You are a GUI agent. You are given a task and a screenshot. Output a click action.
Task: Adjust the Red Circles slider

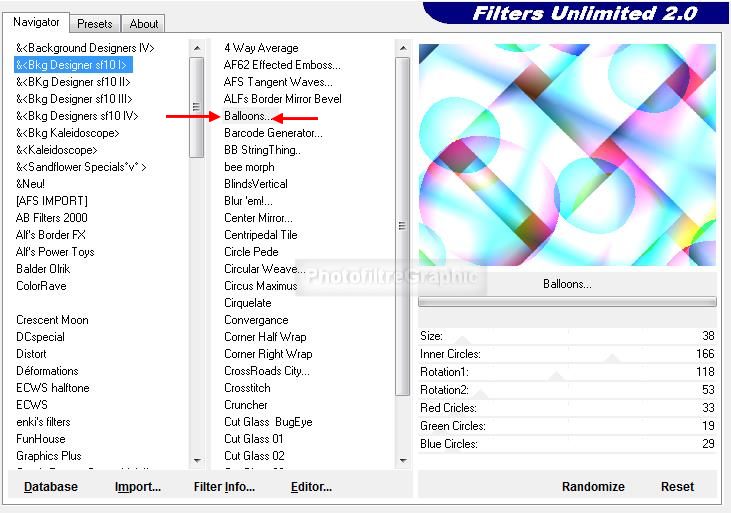[x=567, y=408]
